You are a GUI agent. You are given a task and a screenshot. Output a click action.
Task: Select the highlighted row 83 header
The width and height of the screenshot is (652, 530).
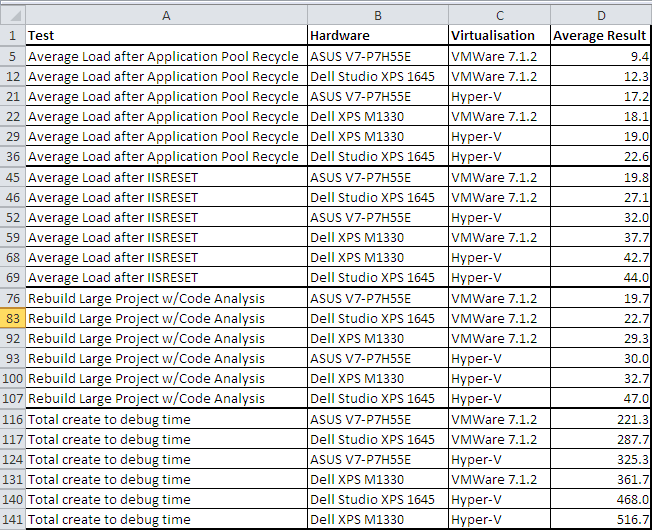click(x=12, y=318)
